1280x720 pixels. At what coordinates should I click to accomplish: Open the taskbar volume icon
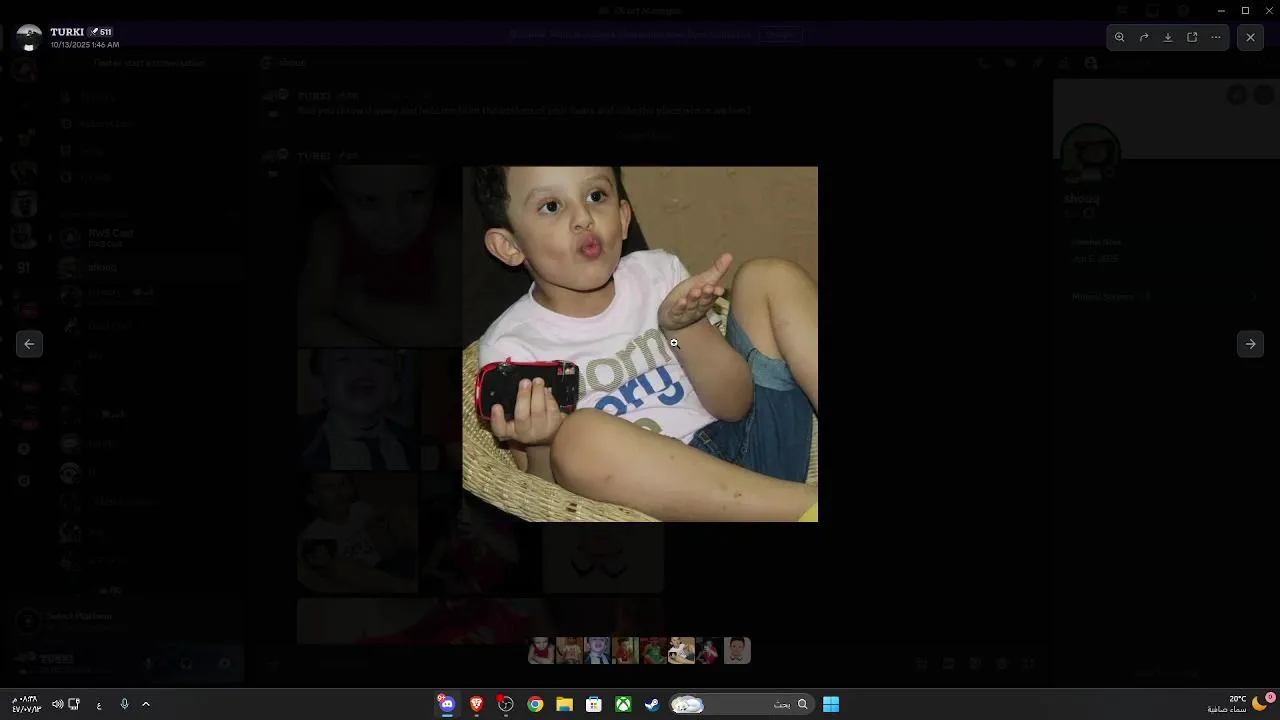[x=57, y=704]
